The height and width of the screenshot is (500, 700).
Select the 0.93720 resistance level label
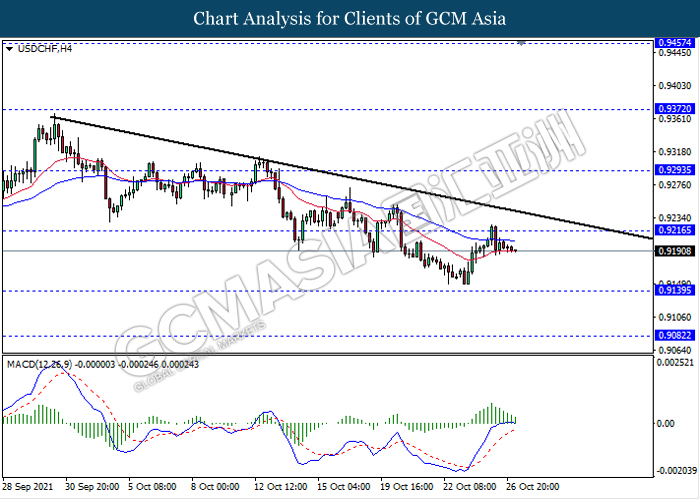675,109
